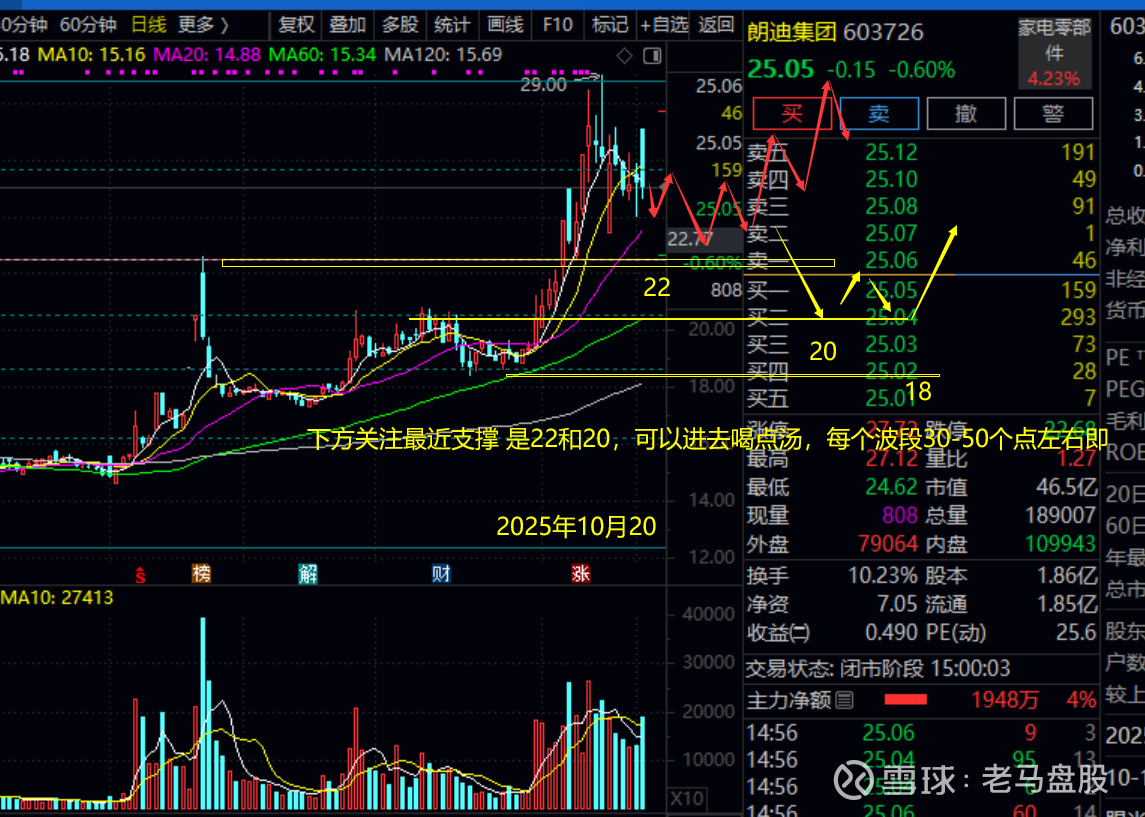1145x817 pixels.
Task: Click the 量比 value 1.27
Action: click(1076, 459)
